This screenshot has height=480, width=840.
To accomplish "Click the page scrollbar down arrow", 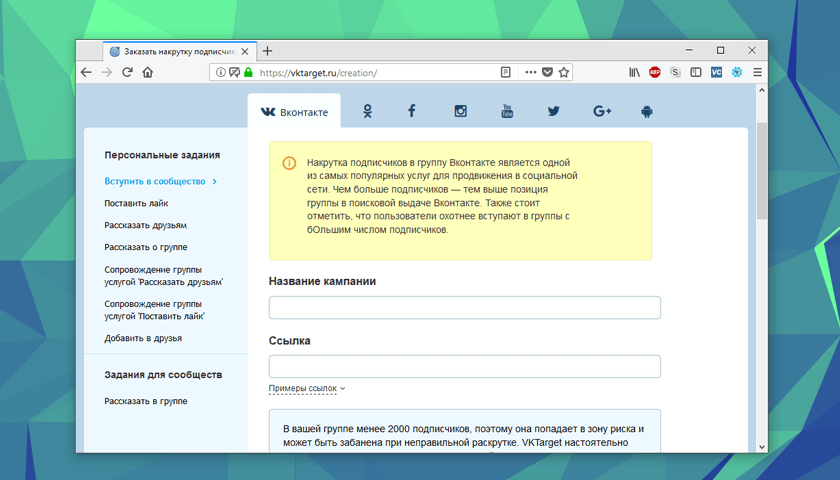I will point(762,447).
